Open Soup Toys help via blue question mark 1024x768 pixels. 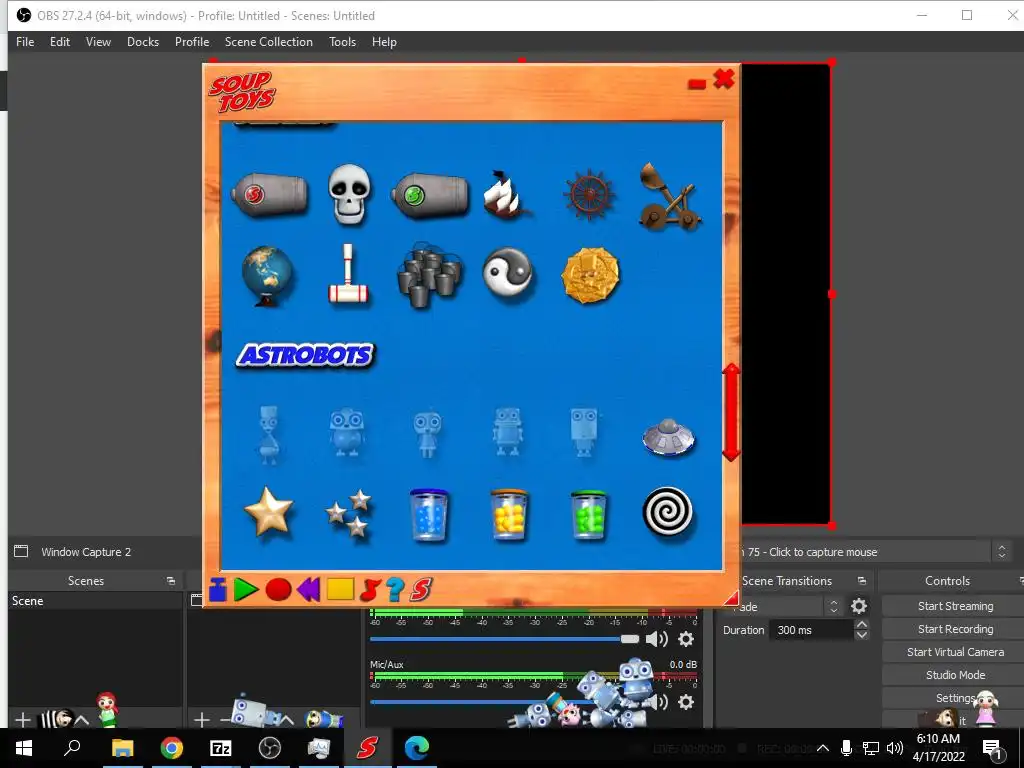(394, 590)
